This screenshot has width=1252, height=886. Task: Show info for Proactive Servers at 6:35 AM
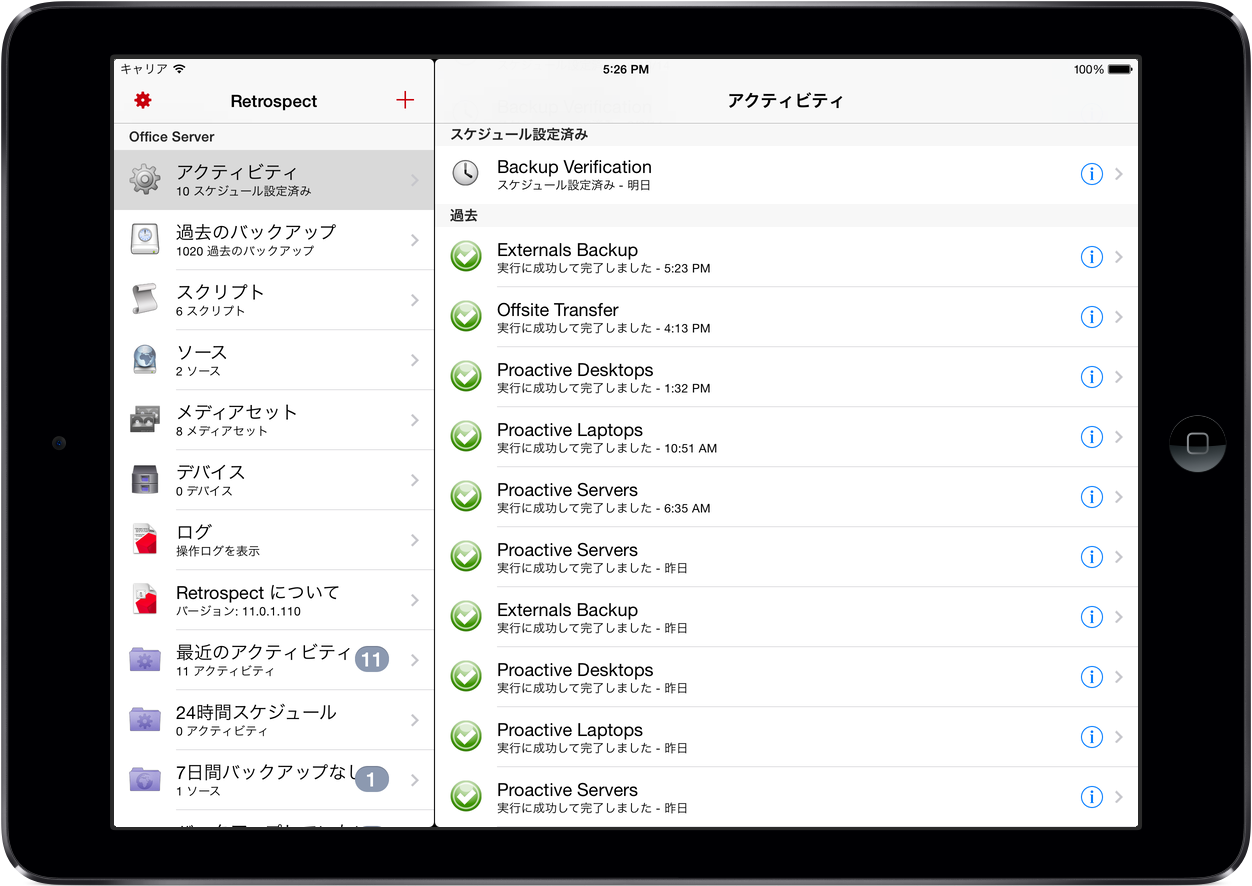coord(1091,497)
